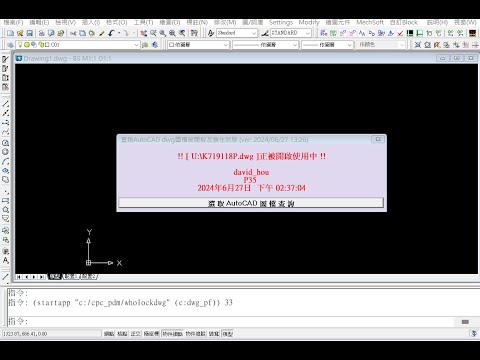Open the Layer Properties Manager icon
The height and width of the screenshot is (360, 480).
[10, 45]
